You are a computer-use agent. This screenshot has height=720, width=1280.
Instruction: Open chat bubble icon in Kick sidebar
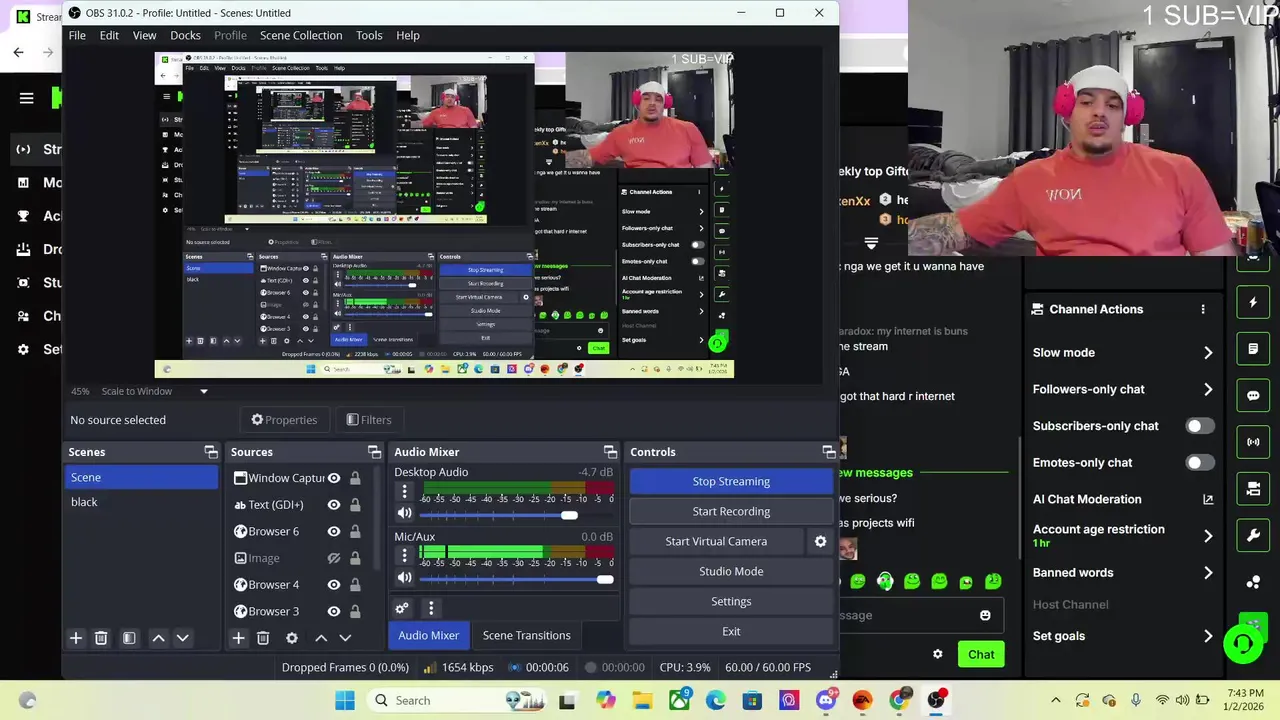[x=1253, y=395]
